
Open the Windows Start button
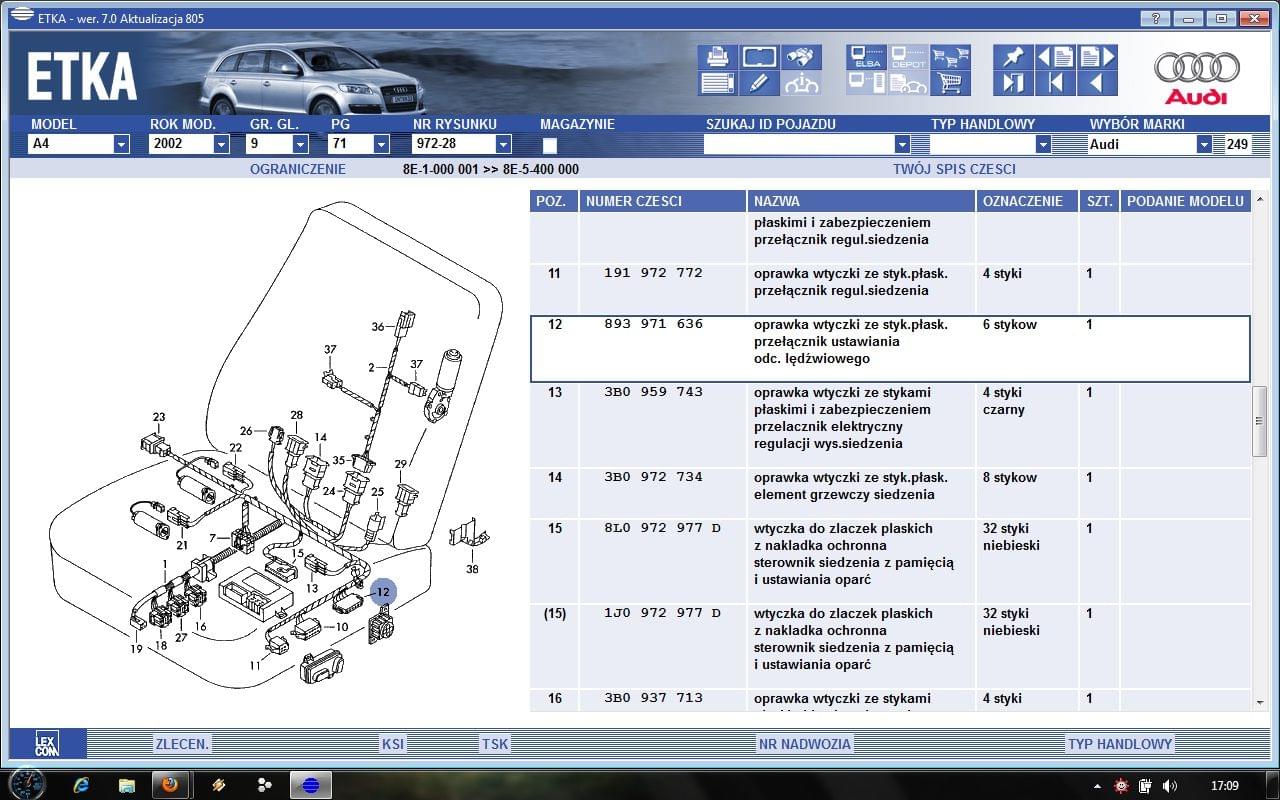pyautogui.click(x=27, y=784)
